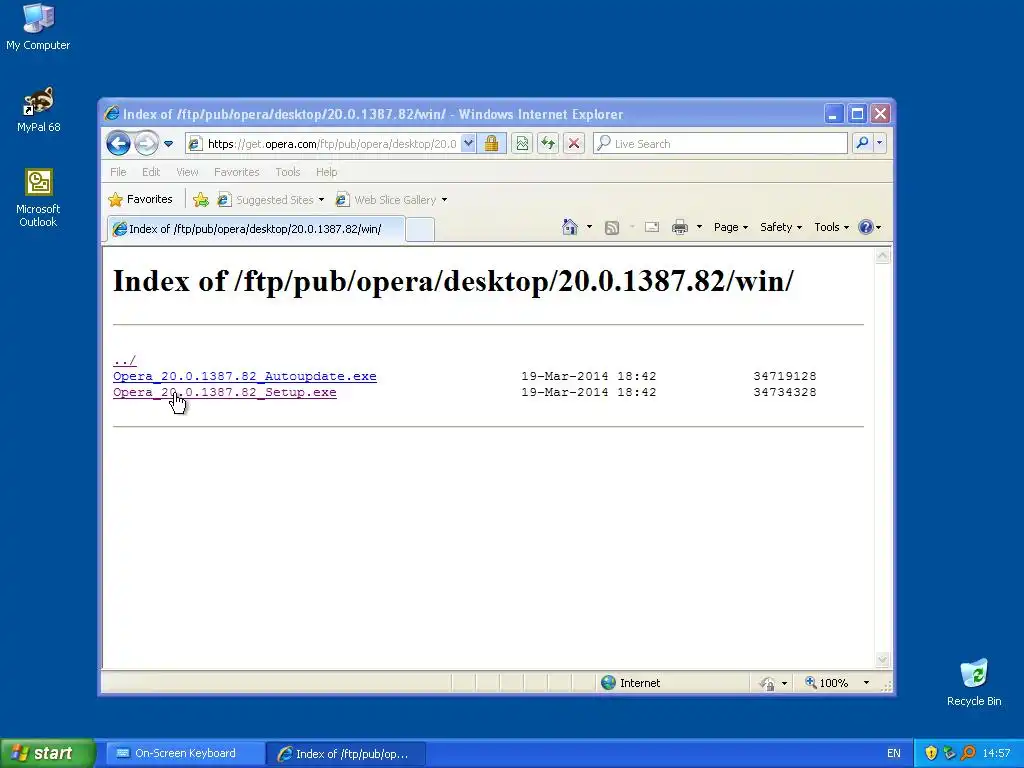
Task: Switch to On-Screen Keyboard taskbar item
Action: pos(184,754)
